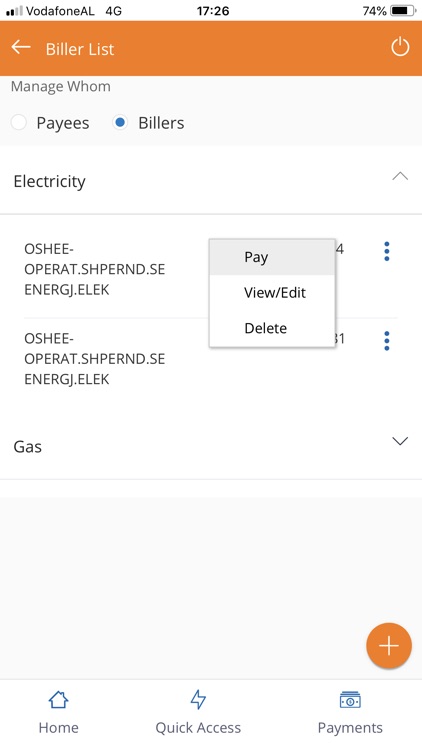The image size is (422, 750).
Task: Expand the Gas section chevron
Action: pyautogui.click(x=400, y=441)
